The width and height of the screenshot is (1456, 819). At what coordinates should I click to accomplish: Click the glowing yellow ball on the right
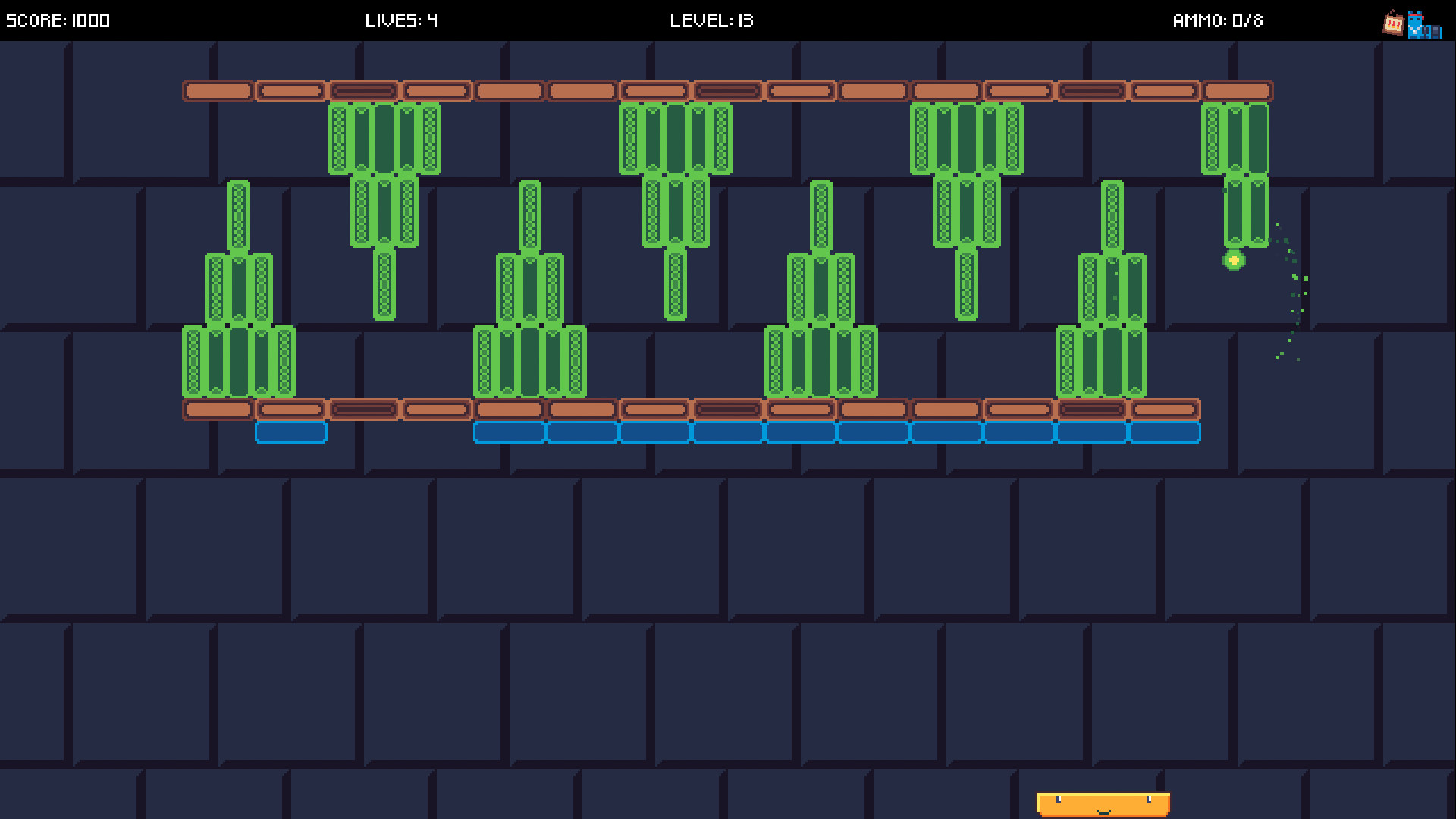[1235, 261]
